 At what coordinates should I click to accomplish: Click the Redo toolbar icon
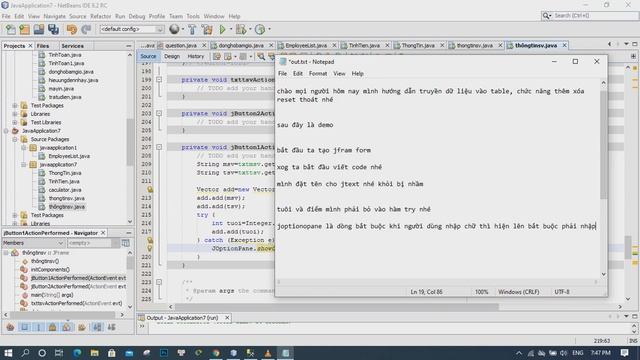(86, 29)
